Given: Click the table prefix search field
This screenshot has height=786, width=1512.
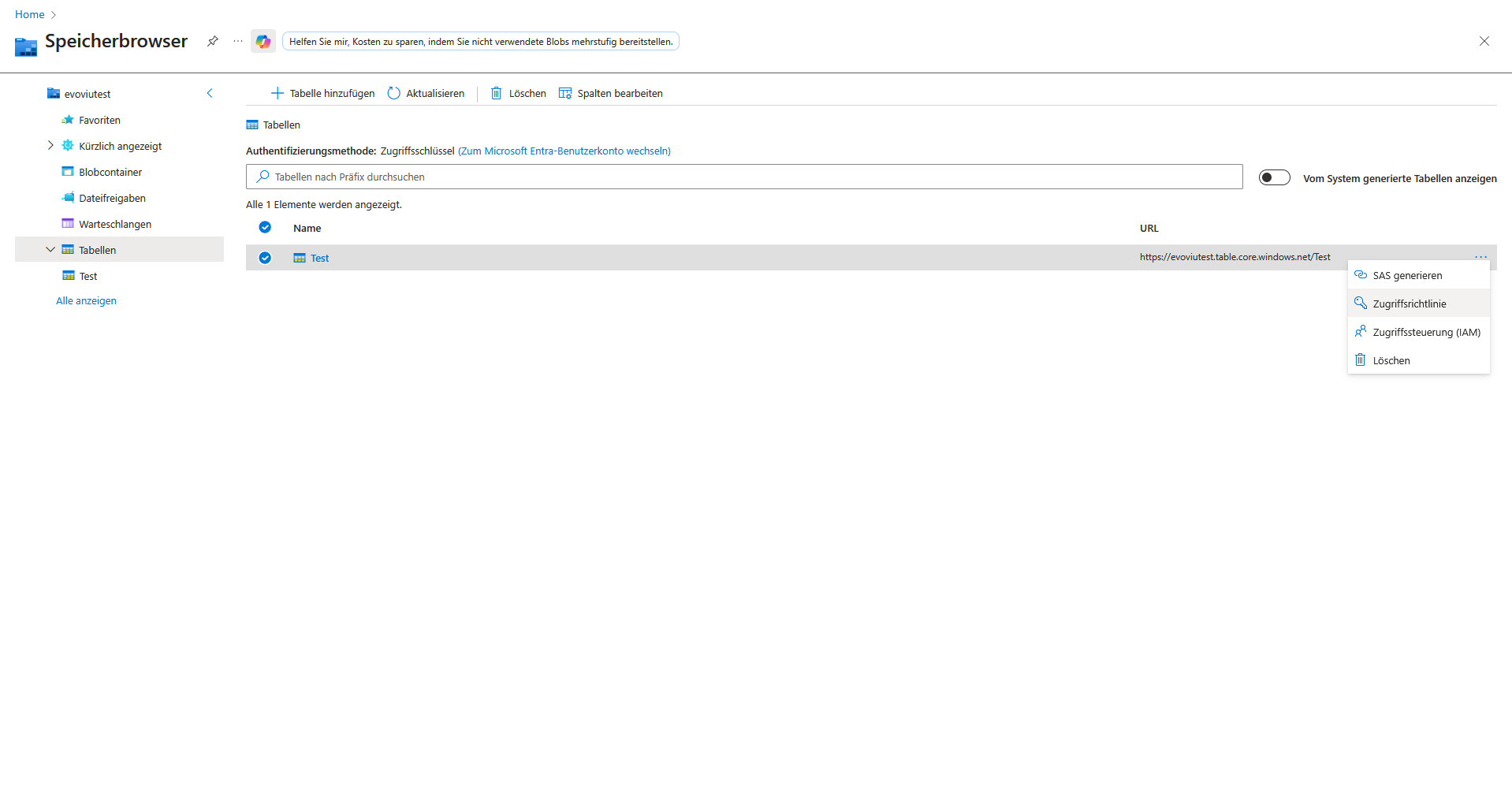Looking at the screenshot, I should pyautogui.click(x=744, y=177).
